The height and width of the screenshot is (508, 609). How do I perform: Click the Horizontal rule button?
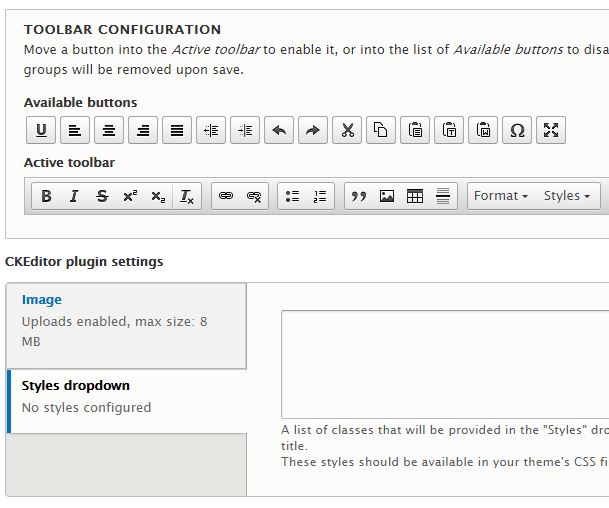pyautogui.click(x=443, y=196)
